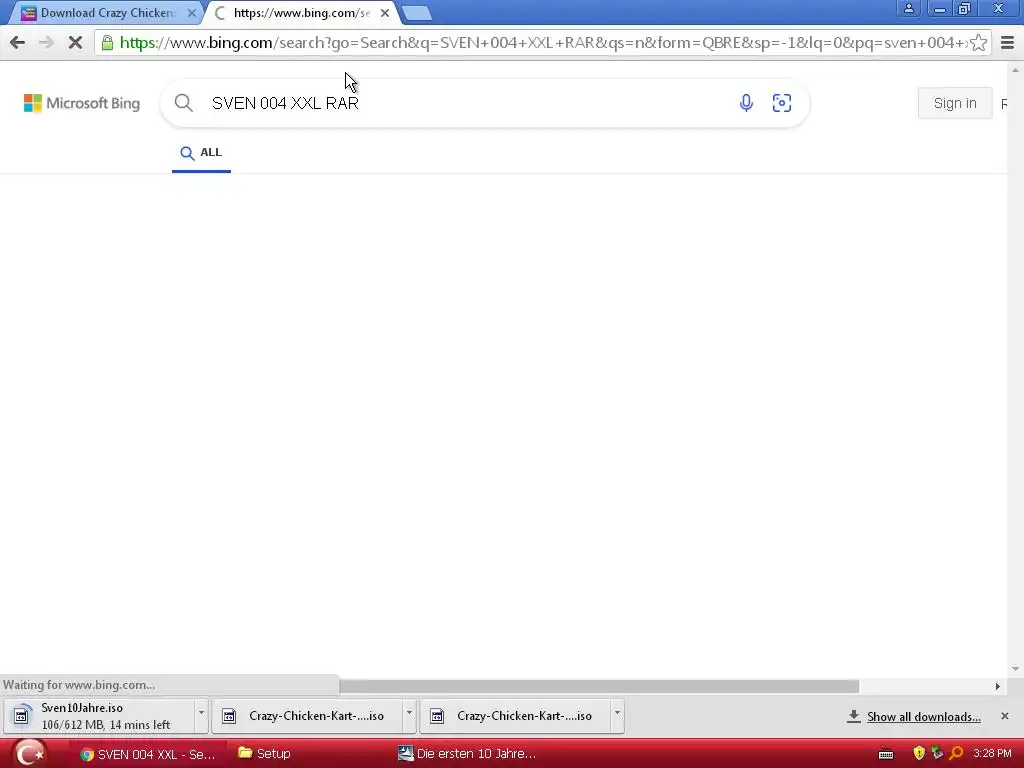Close the bing.com tab

pos(385,13)
